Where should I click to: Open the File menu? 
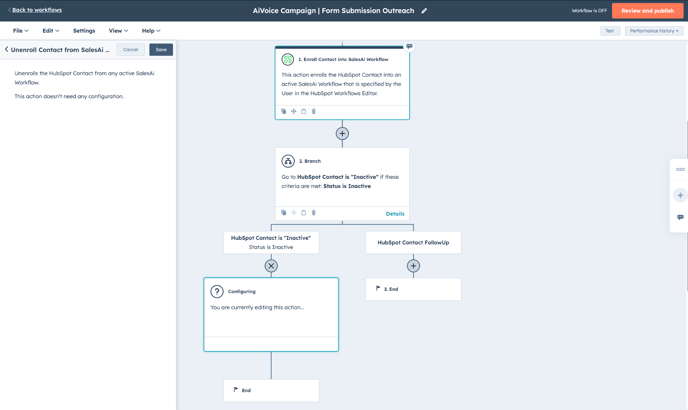coord(20,31)
